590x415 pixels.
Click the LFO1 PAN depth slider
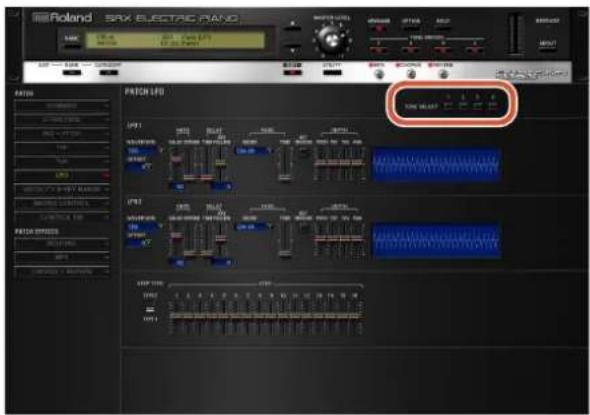357,164
